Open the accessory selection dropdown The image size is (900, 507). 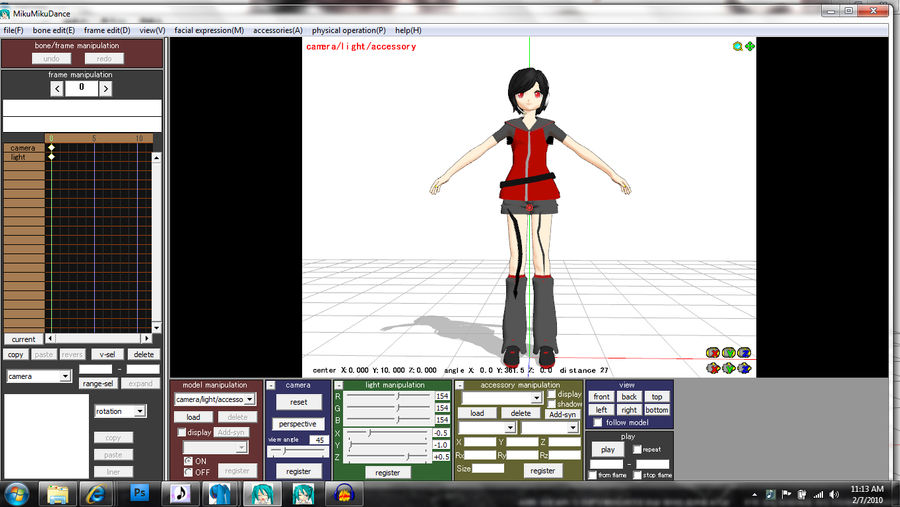pyautogui.click(x=502, y=397)
